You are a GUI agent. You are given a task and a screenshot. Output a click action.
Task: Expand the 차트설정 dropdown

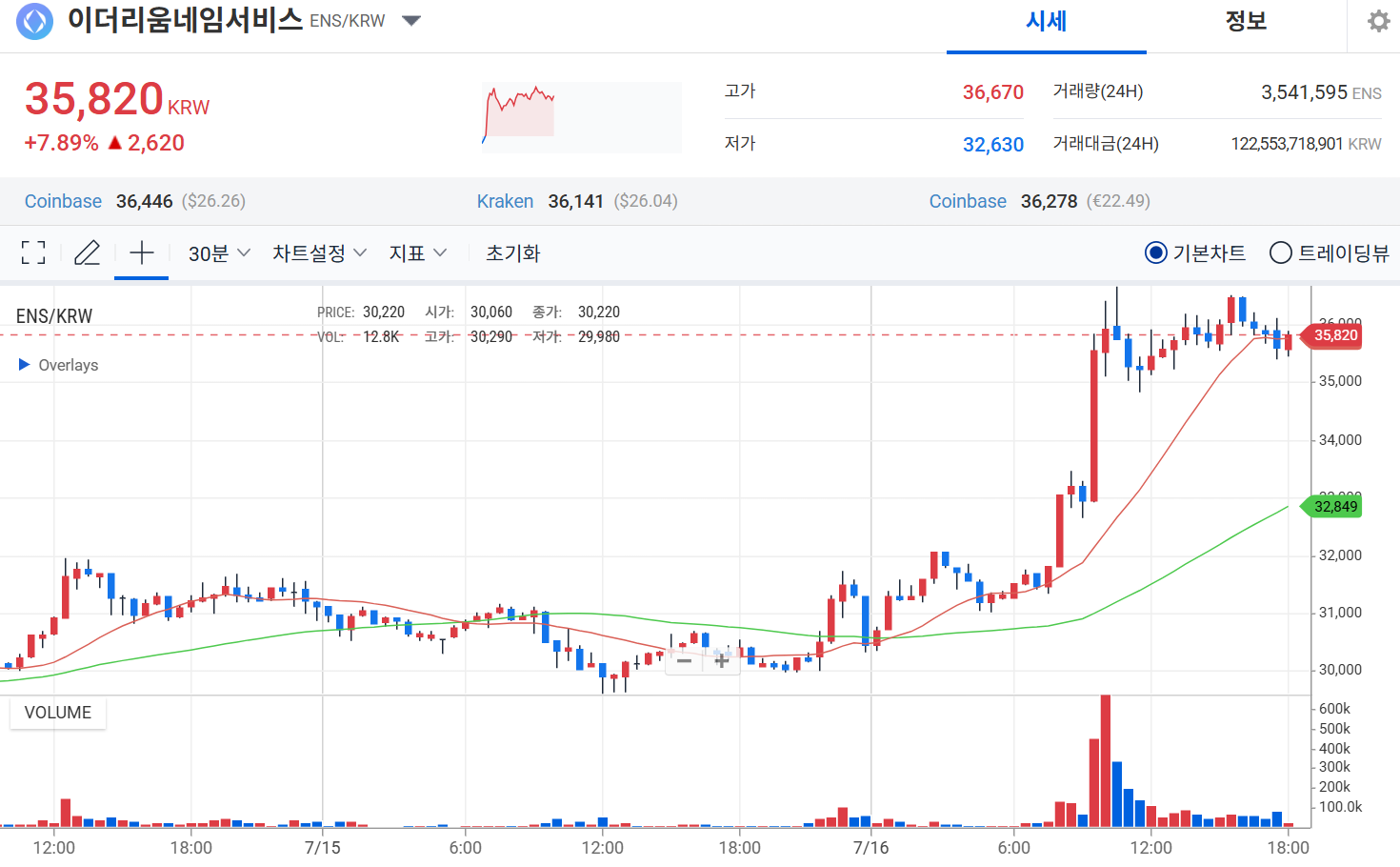pyautogui.click(x=319, y=253)
